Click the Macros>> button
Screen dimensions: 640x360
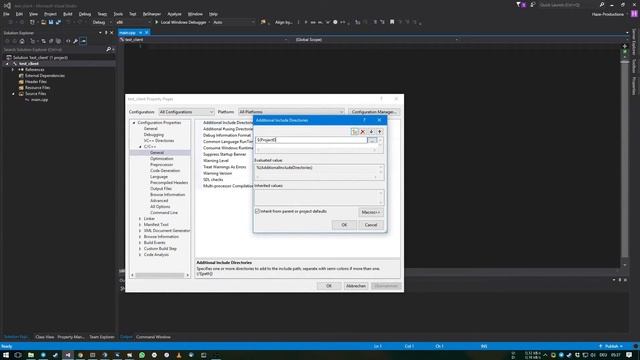[370, 212]
